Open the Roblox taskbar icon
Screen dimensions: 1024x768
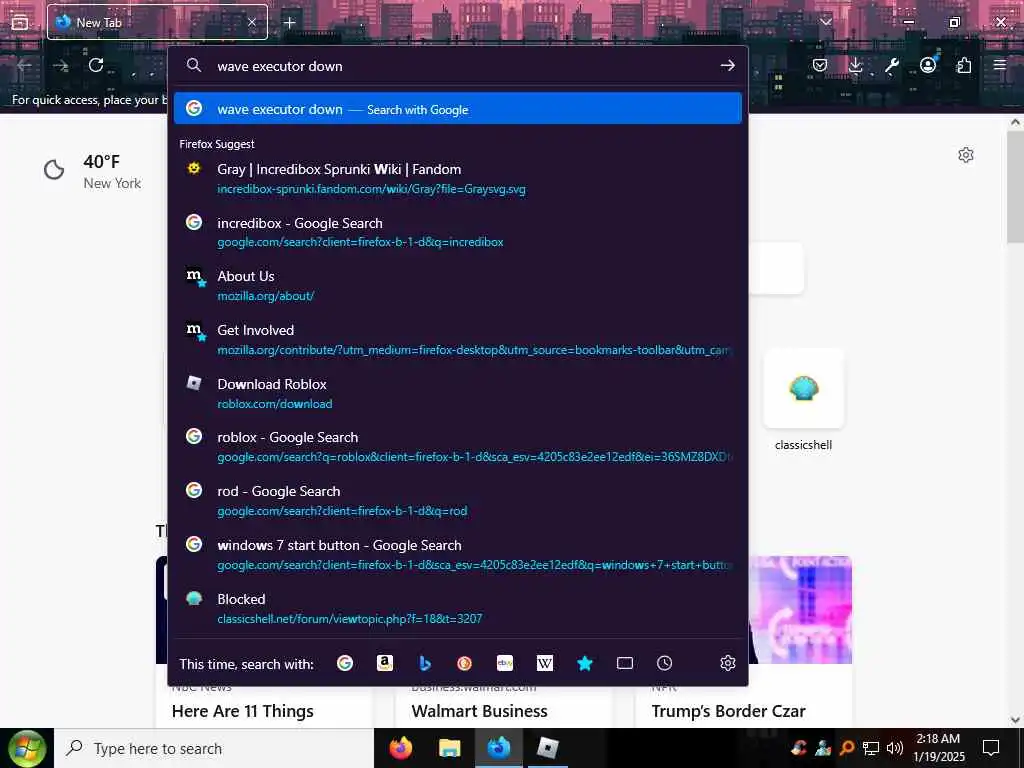pyautogui.click(x=547, y=748)
